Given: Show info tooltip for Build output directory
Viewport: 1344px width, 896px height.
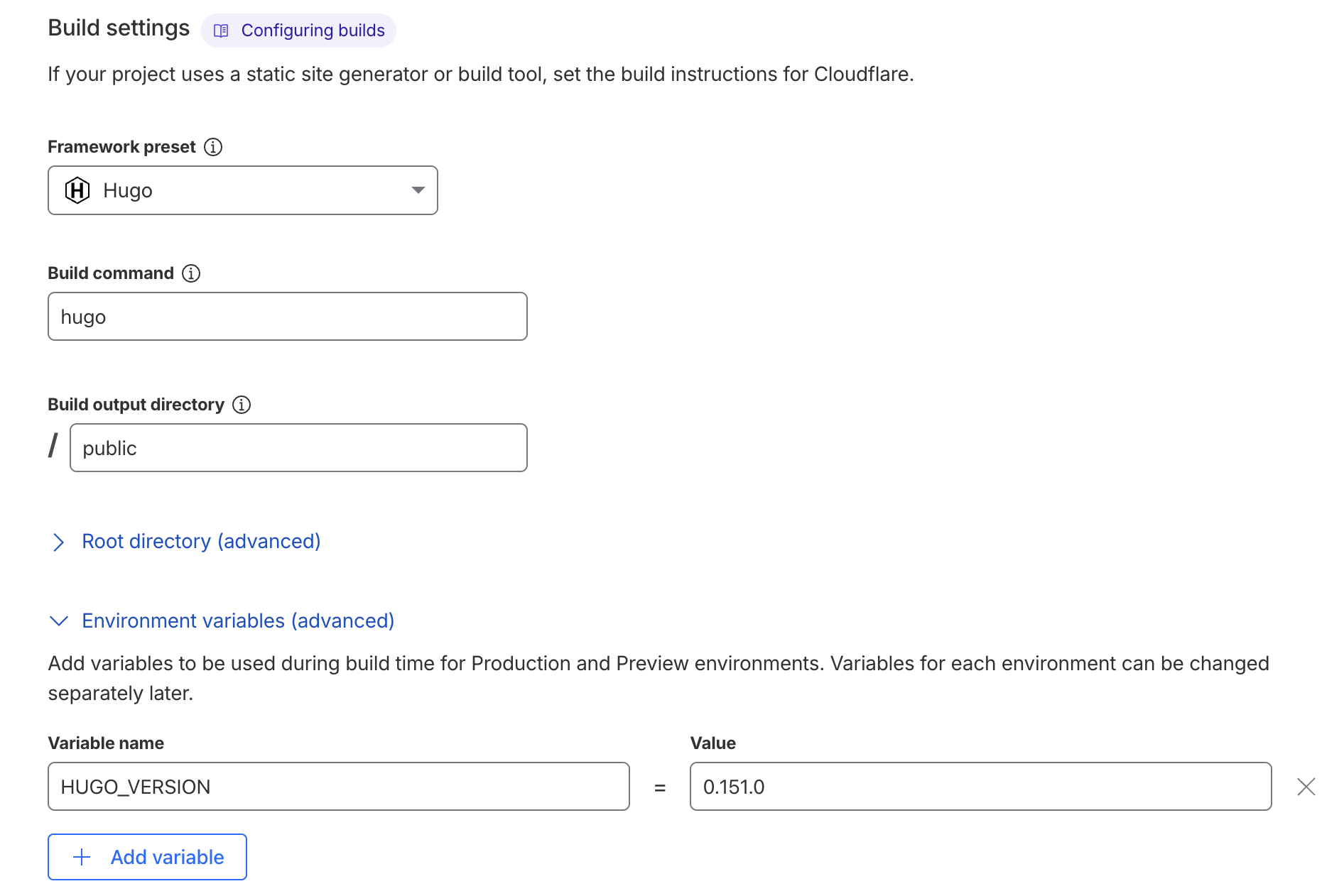Looking at the screenshot, I should (242, 405).
